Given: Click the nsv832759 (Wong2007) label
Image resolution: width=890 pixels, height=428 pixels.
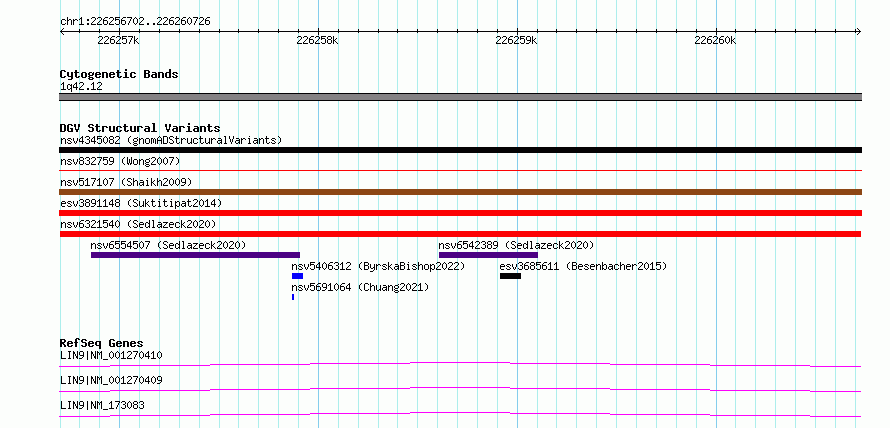Looking at the screenshot, I should (120, 161).
